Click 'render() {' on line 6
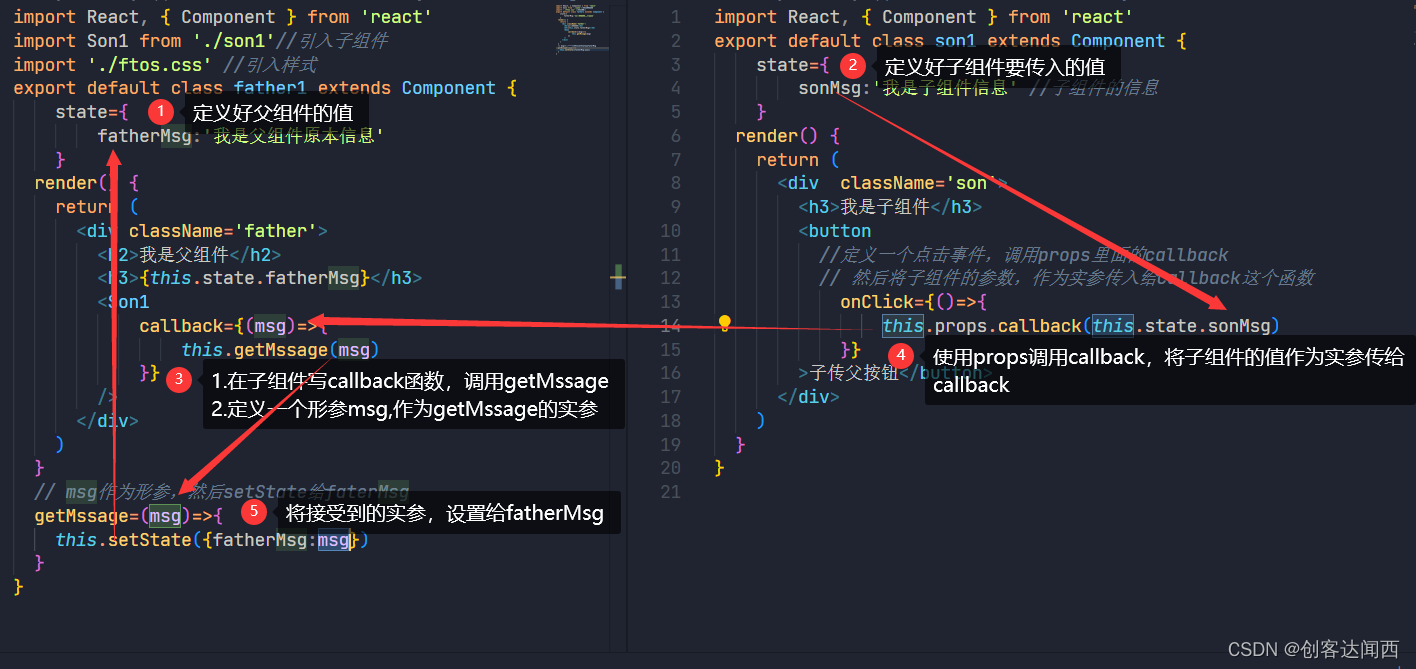1416x669 pixels. tap(787, 136)
